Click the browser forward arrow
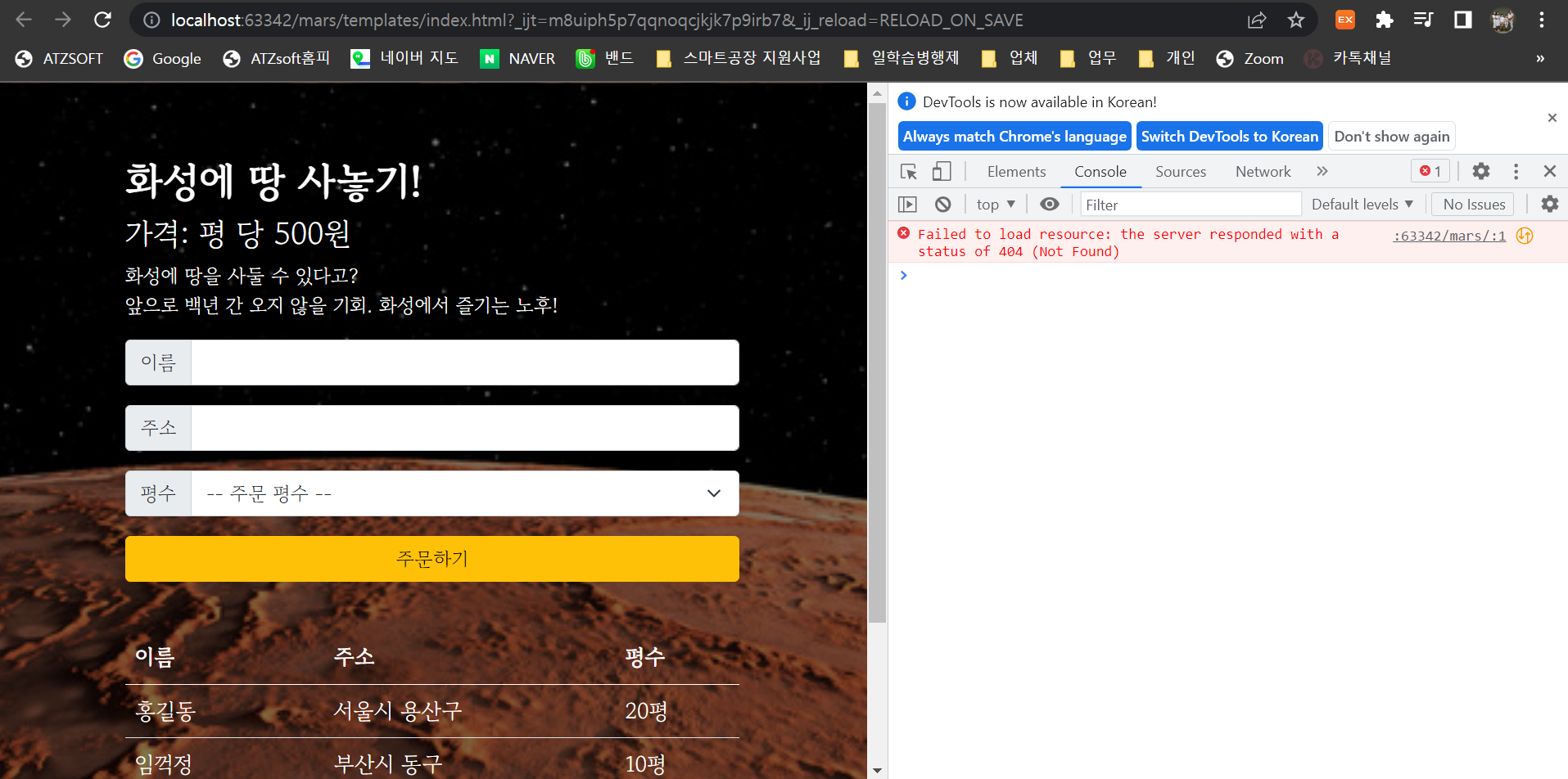This screenshot has width=1568, height=779. pos(63,20)
